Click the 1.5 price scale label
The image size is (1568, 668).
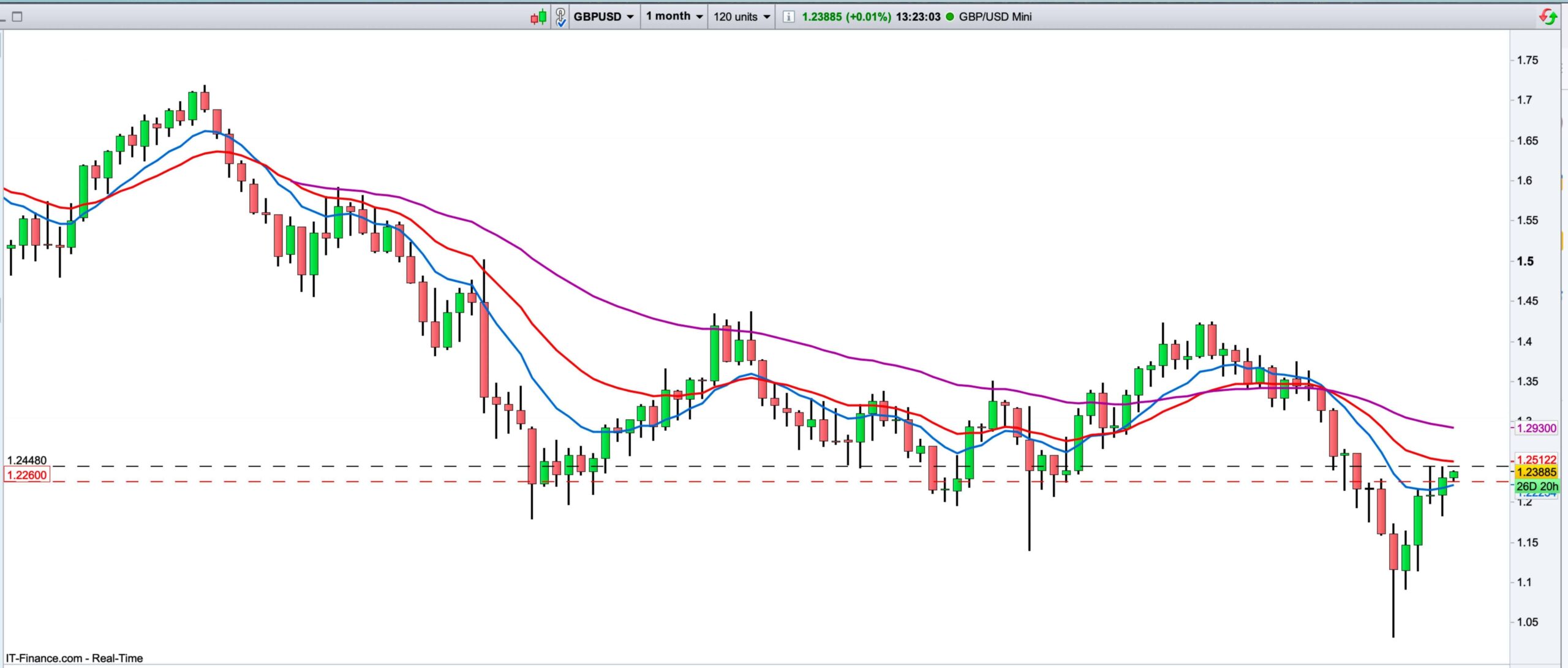tap(1525, 261)
